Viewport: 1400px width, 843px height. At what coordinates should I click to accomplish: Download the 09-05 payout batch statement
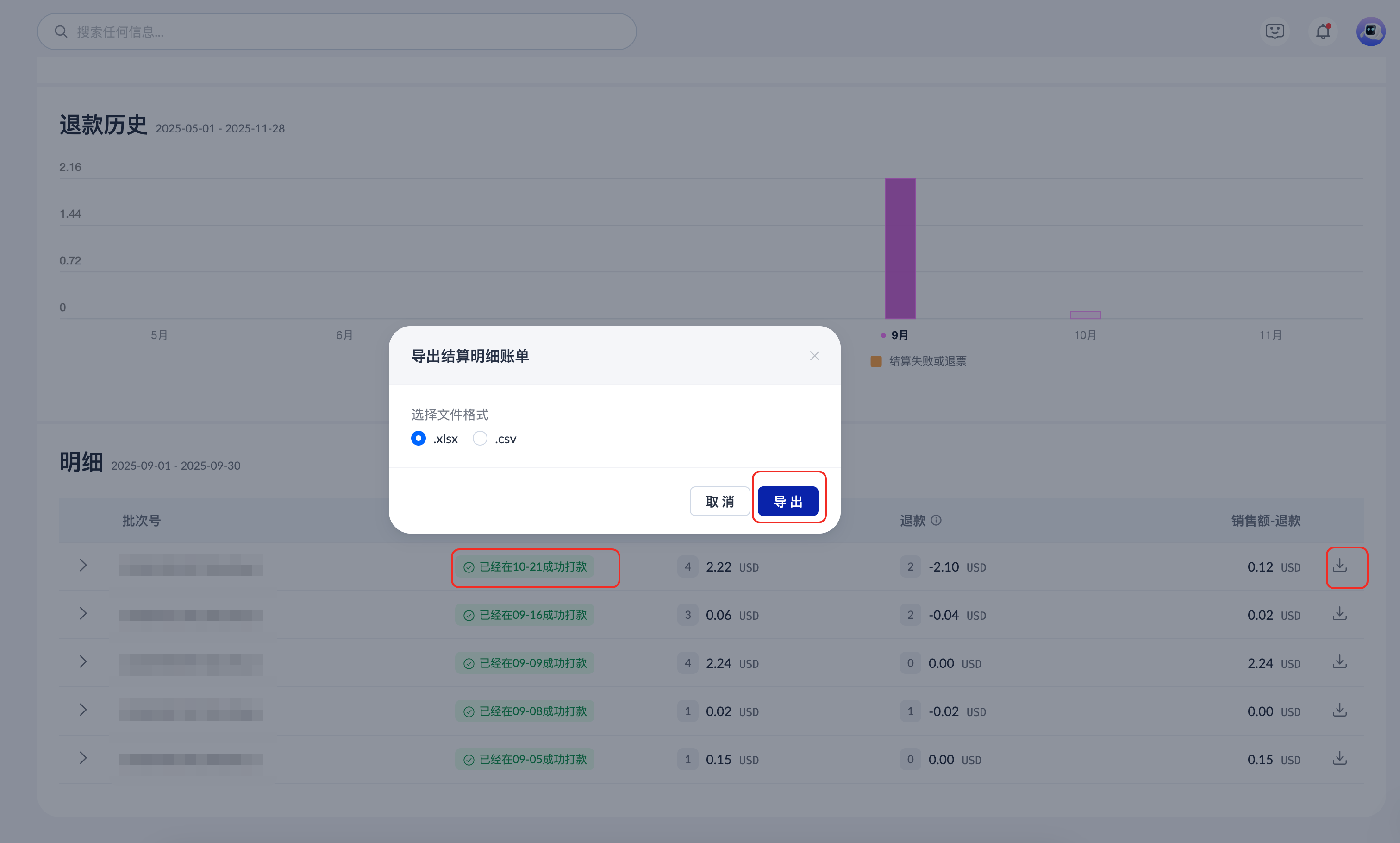pyautogui.click(x=1340, y=759)
